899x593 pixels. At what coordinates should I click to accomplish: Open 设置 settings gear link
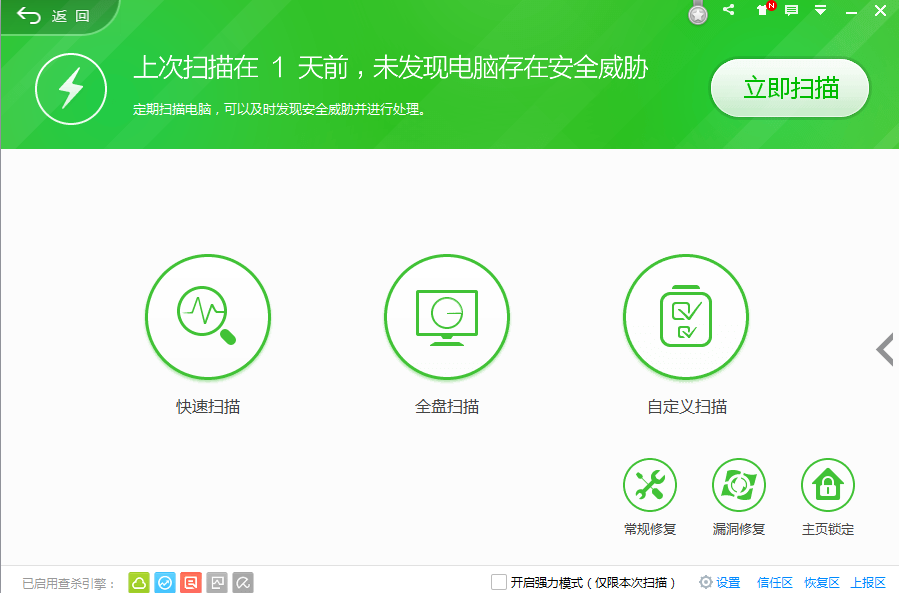tap(720, 583)
